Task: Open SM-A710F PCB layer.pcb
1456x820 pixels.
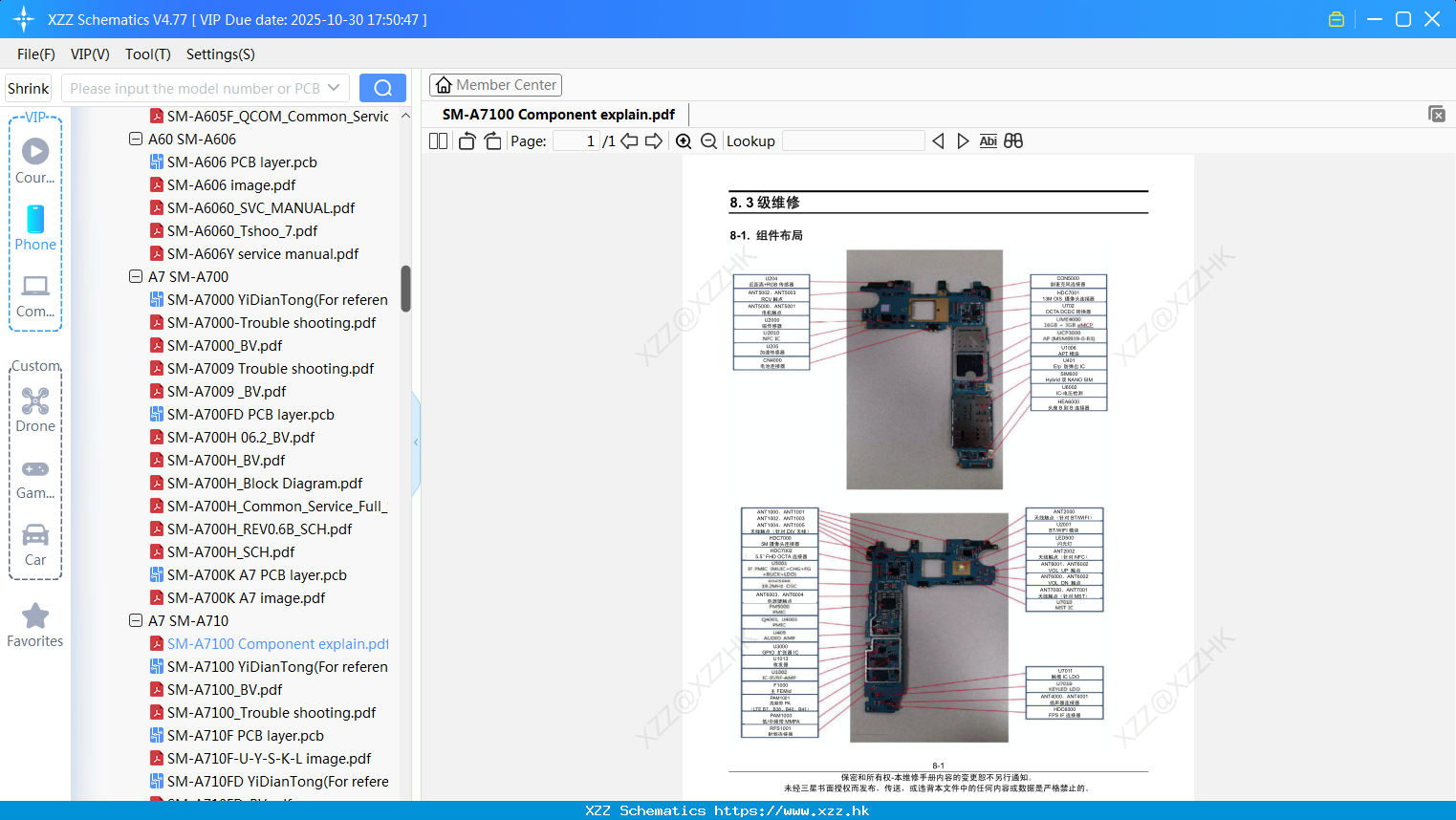Action: click(246, 735)
